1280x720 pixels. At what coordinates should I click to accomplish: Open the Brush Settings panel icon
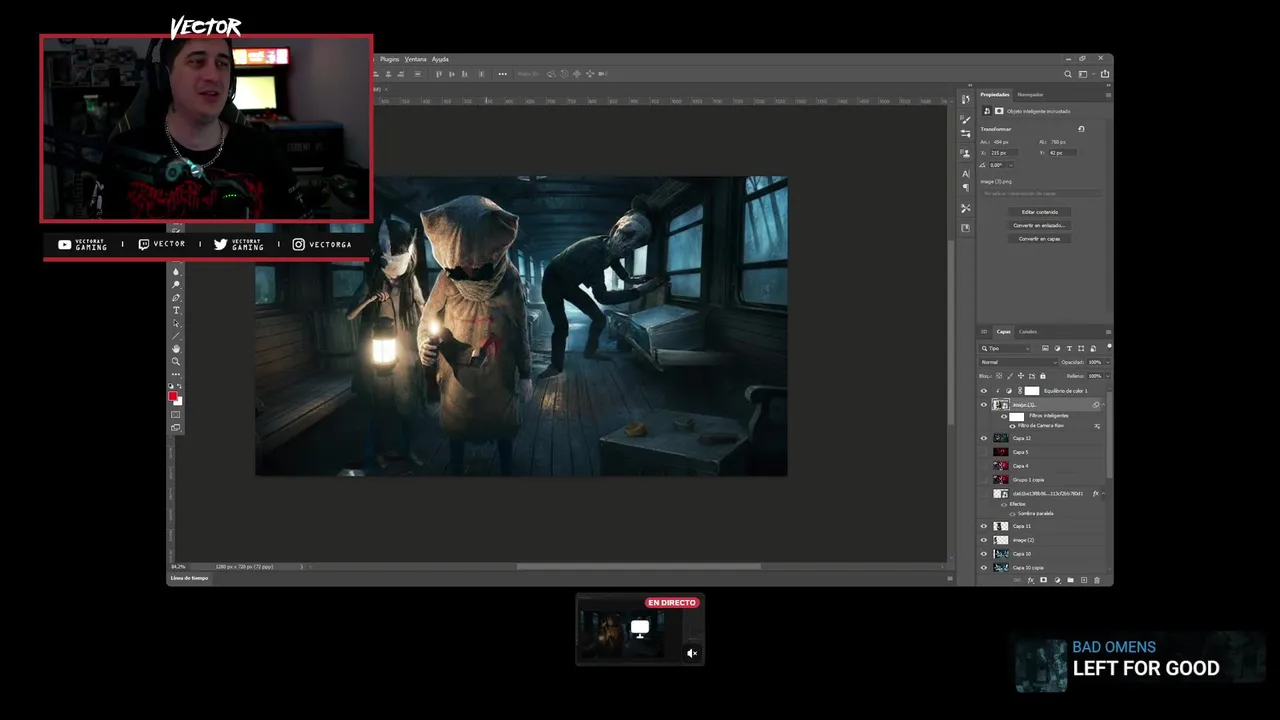coord(965,133)
